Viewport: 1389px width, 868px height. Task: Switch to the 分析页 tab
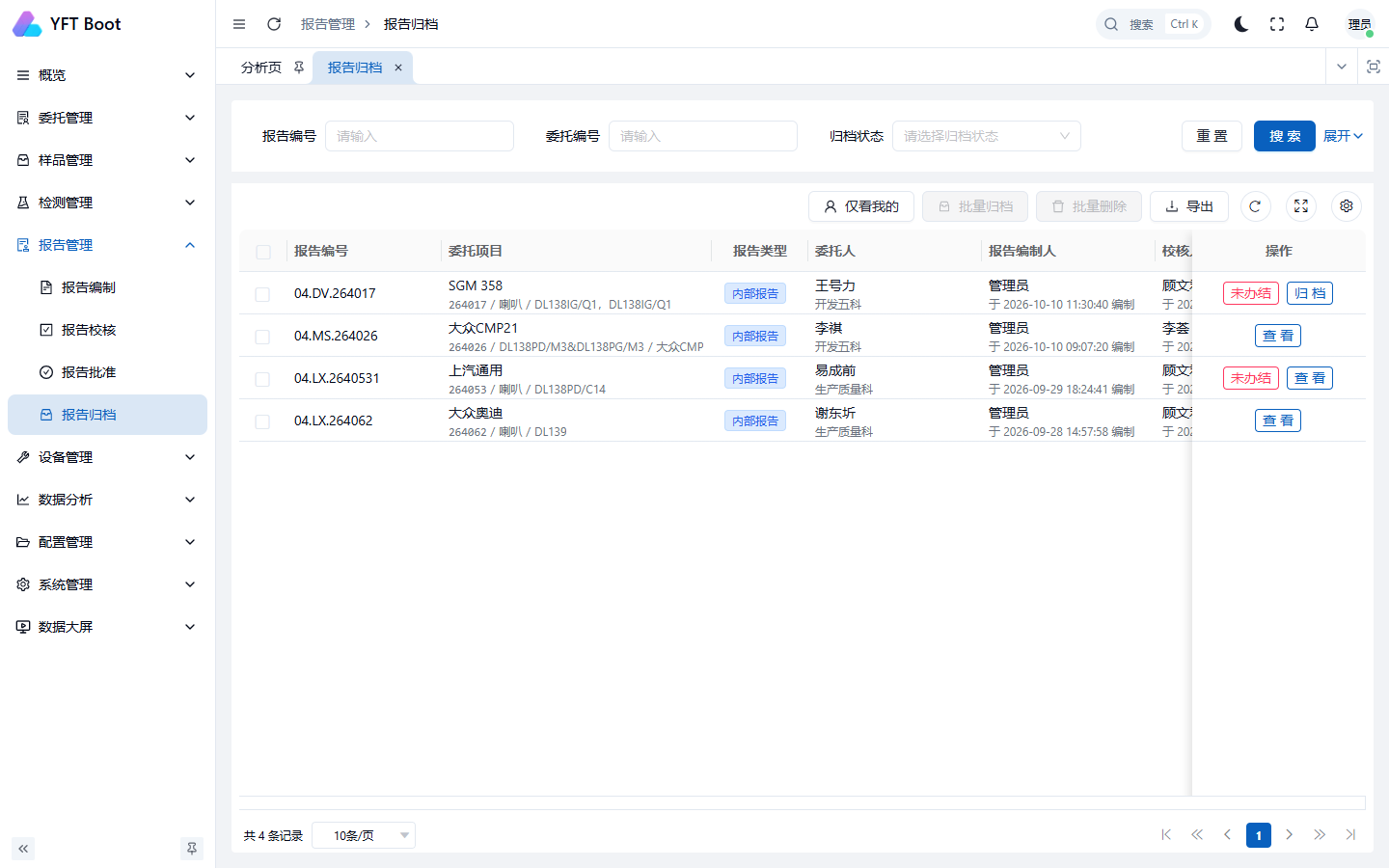(x=261, y=68)
